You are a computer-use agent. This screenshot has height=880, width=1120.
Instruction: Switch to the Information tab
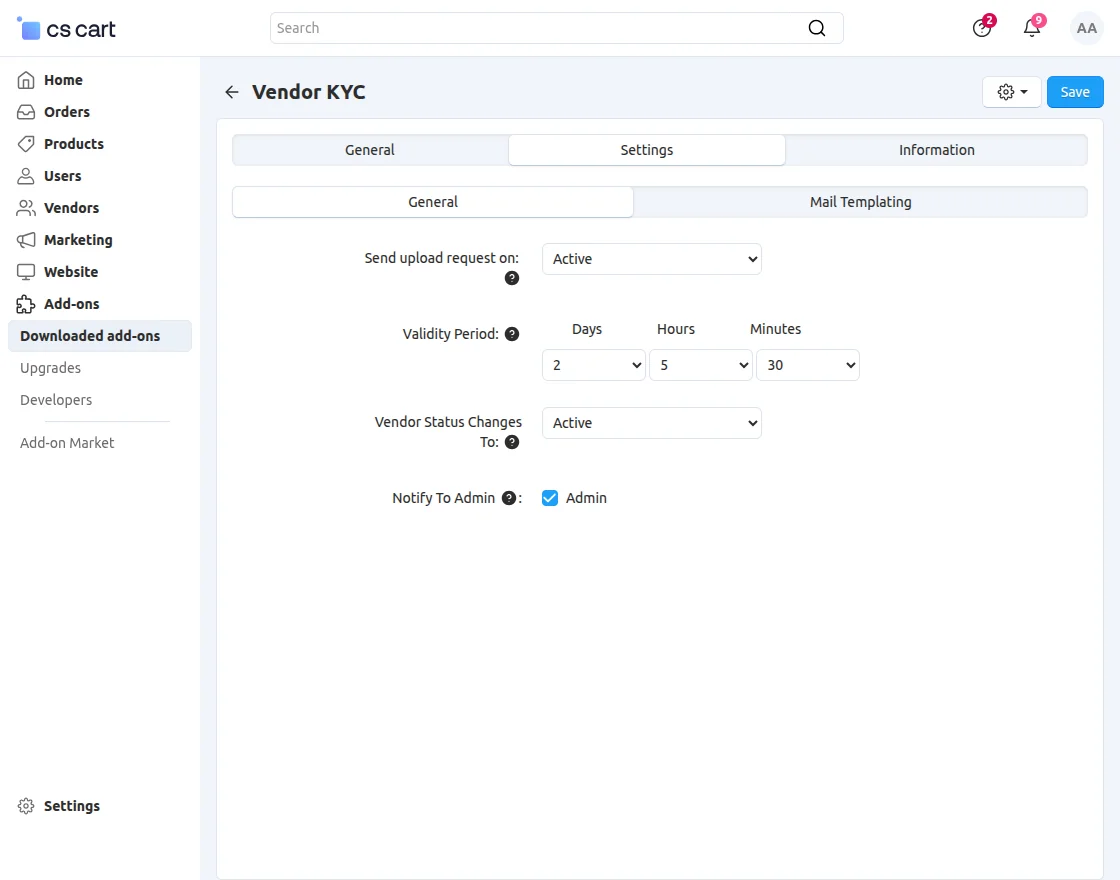pyautogui.click(x=936, y=149)
